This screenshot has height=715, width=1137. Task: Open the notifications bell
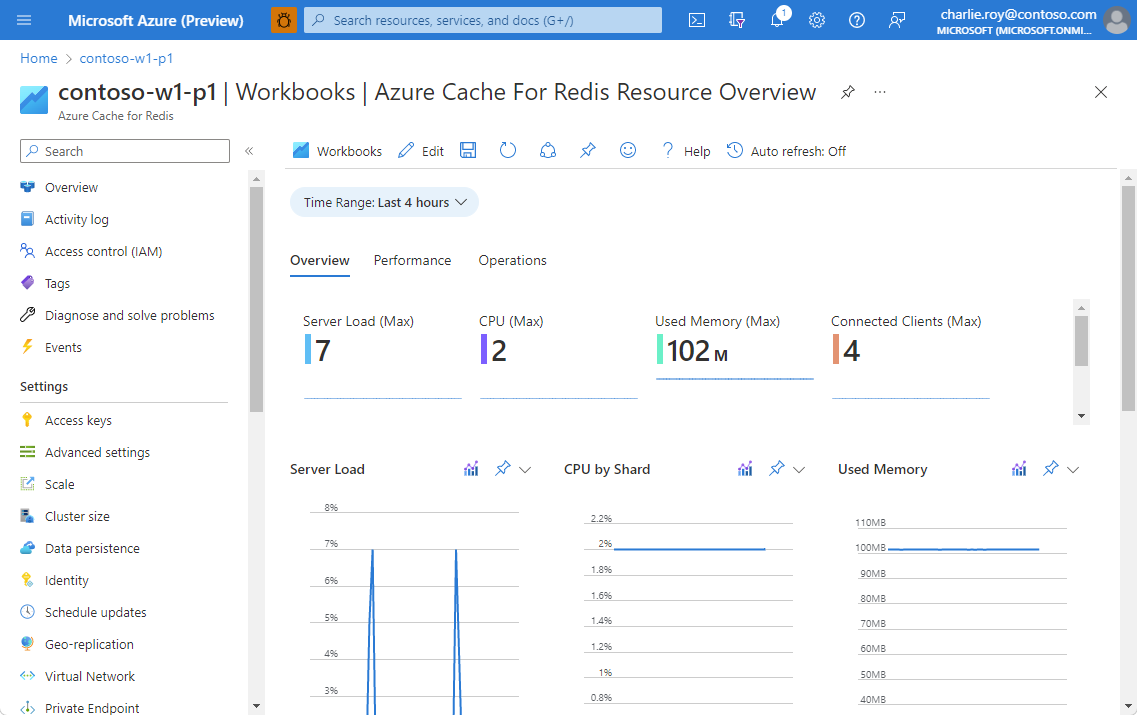(777, 20)
